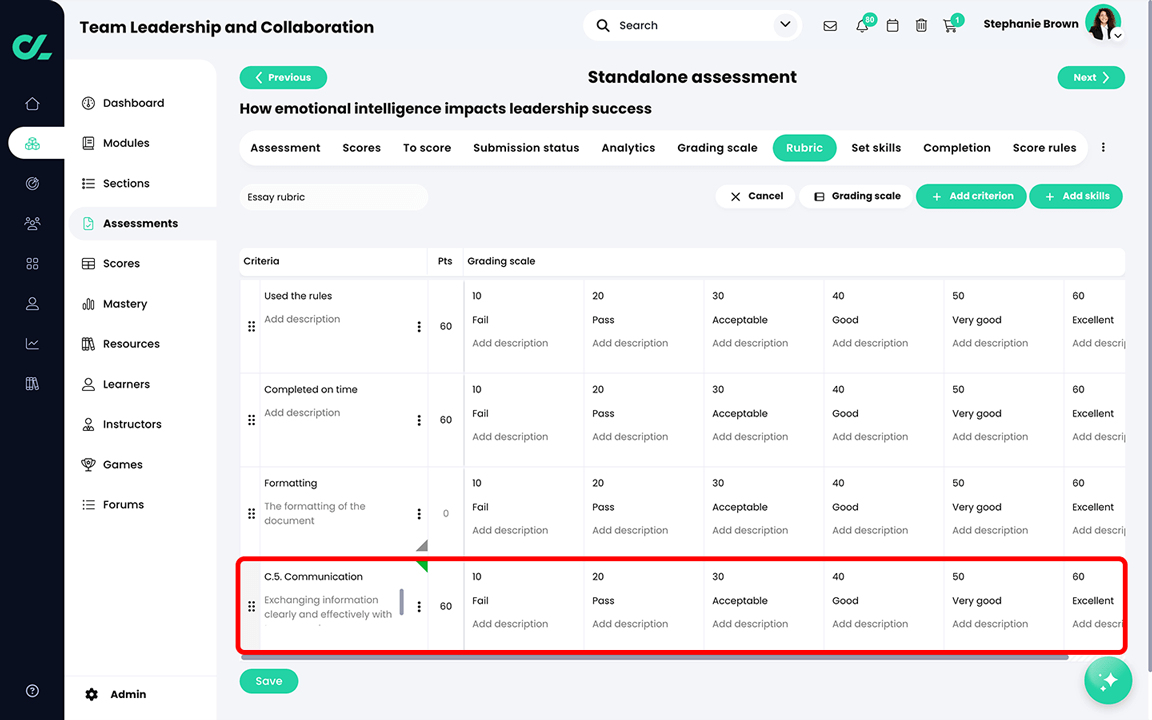Image resolution: width=1152 pixels, height=720 pixels.
Task: Click Fail description in Formatting row
Action: [x=510, y=530]
